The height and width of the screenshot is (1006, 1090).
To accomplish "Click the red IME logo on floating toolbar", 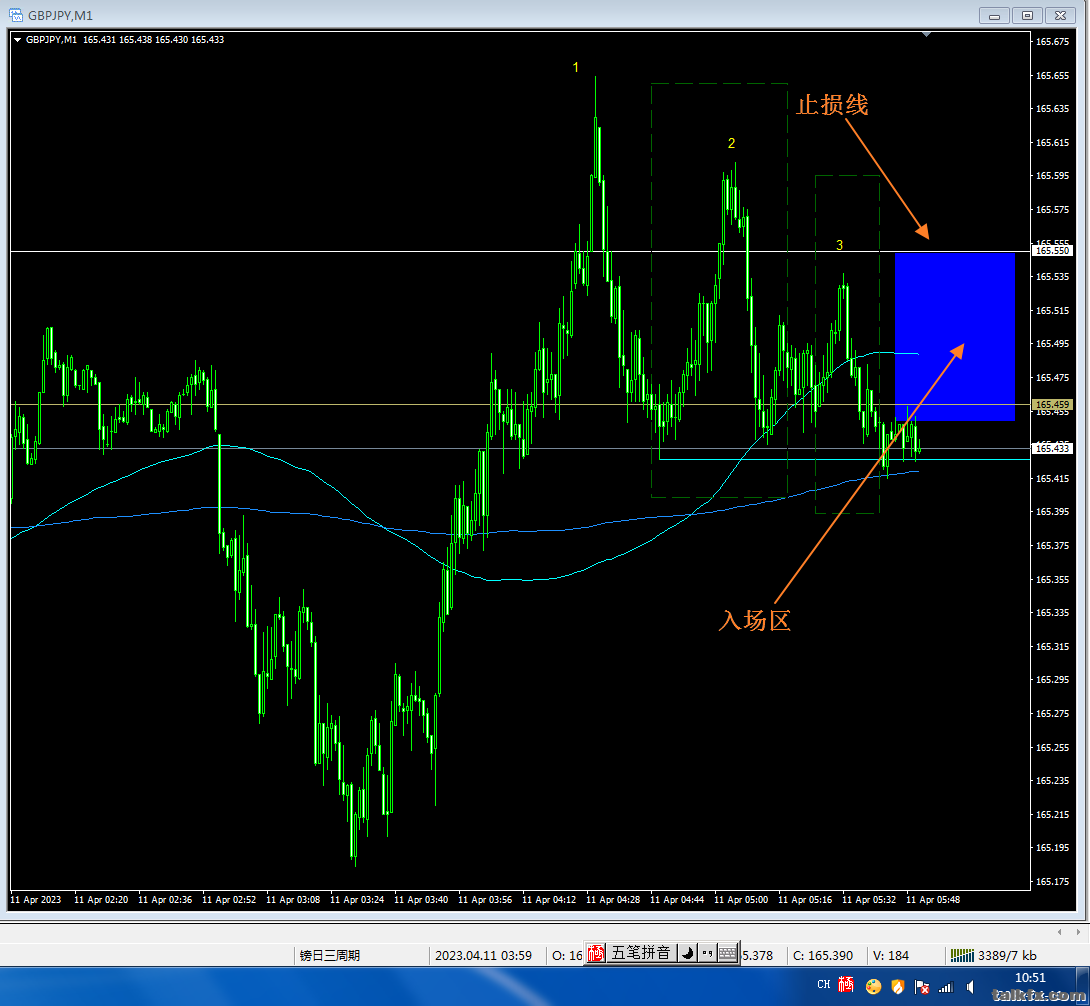I will pyautogui.click(x=596, y=953).
